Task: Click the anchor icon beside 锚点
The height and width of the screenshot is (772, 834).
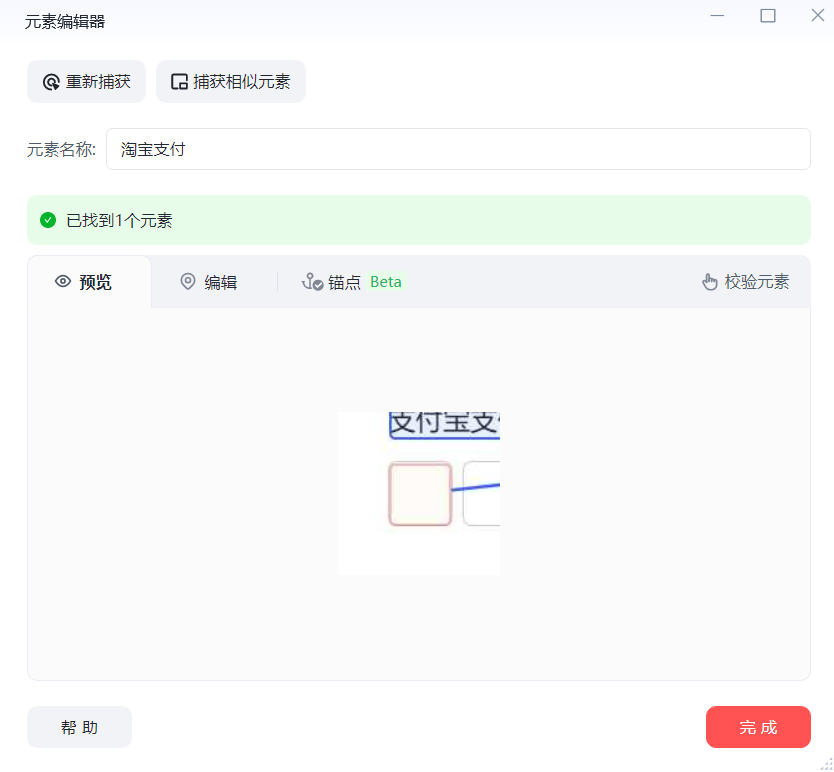Action: pos(312,281)
